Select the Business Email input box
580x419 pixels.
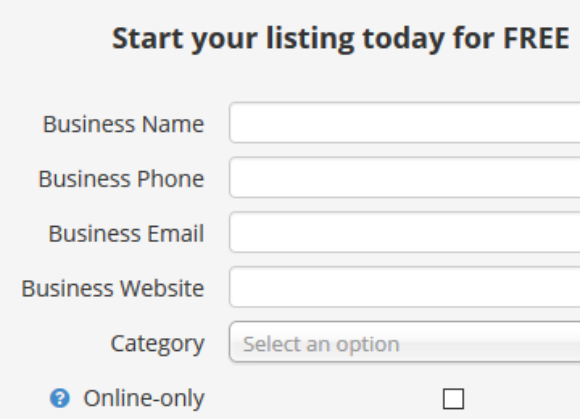click(x=405, y=232)
